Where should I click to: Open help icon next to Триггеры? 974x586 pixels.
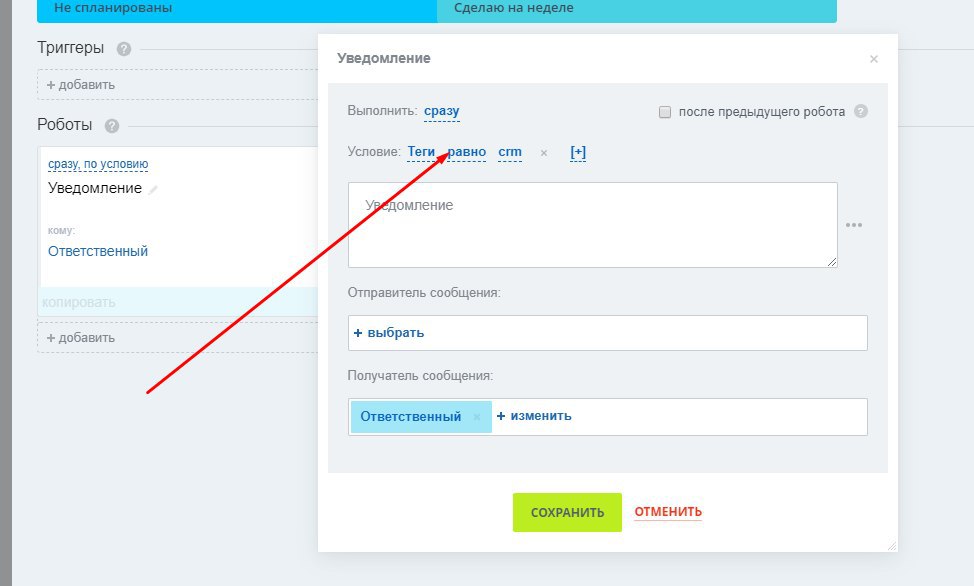pos(124,48)
